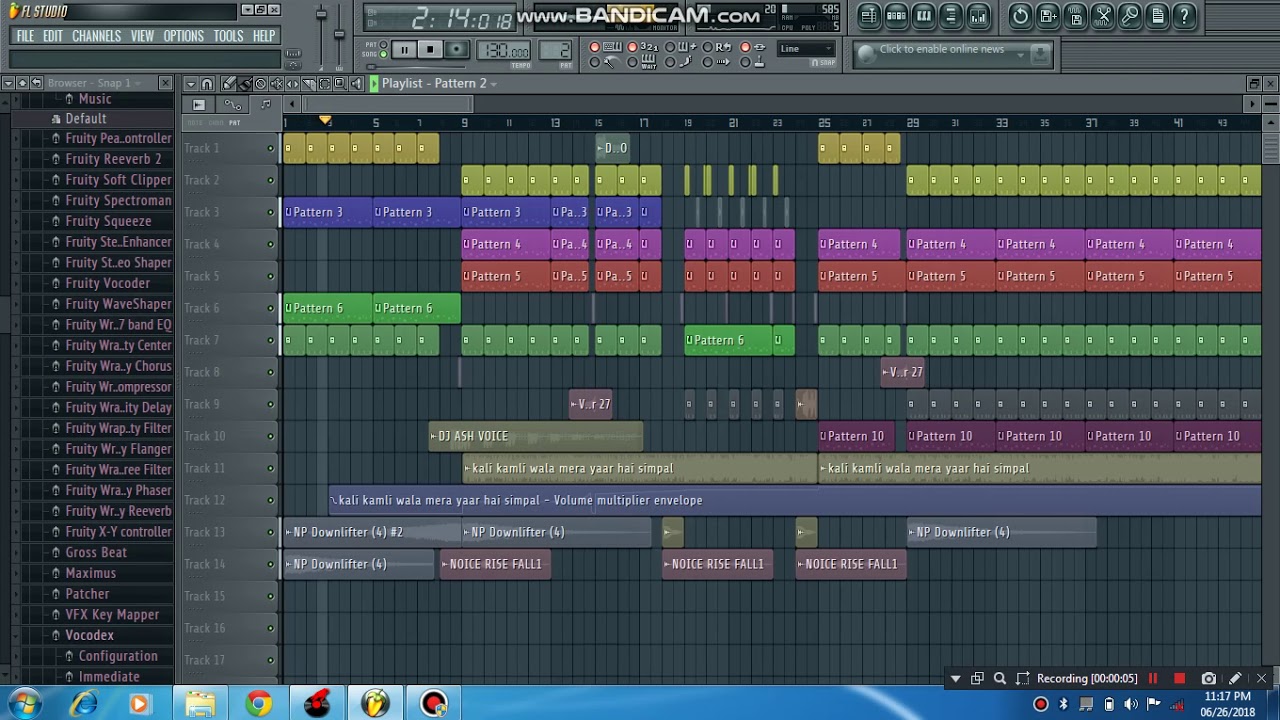
Task: Open the Mixer window
Action: point(978,16)
